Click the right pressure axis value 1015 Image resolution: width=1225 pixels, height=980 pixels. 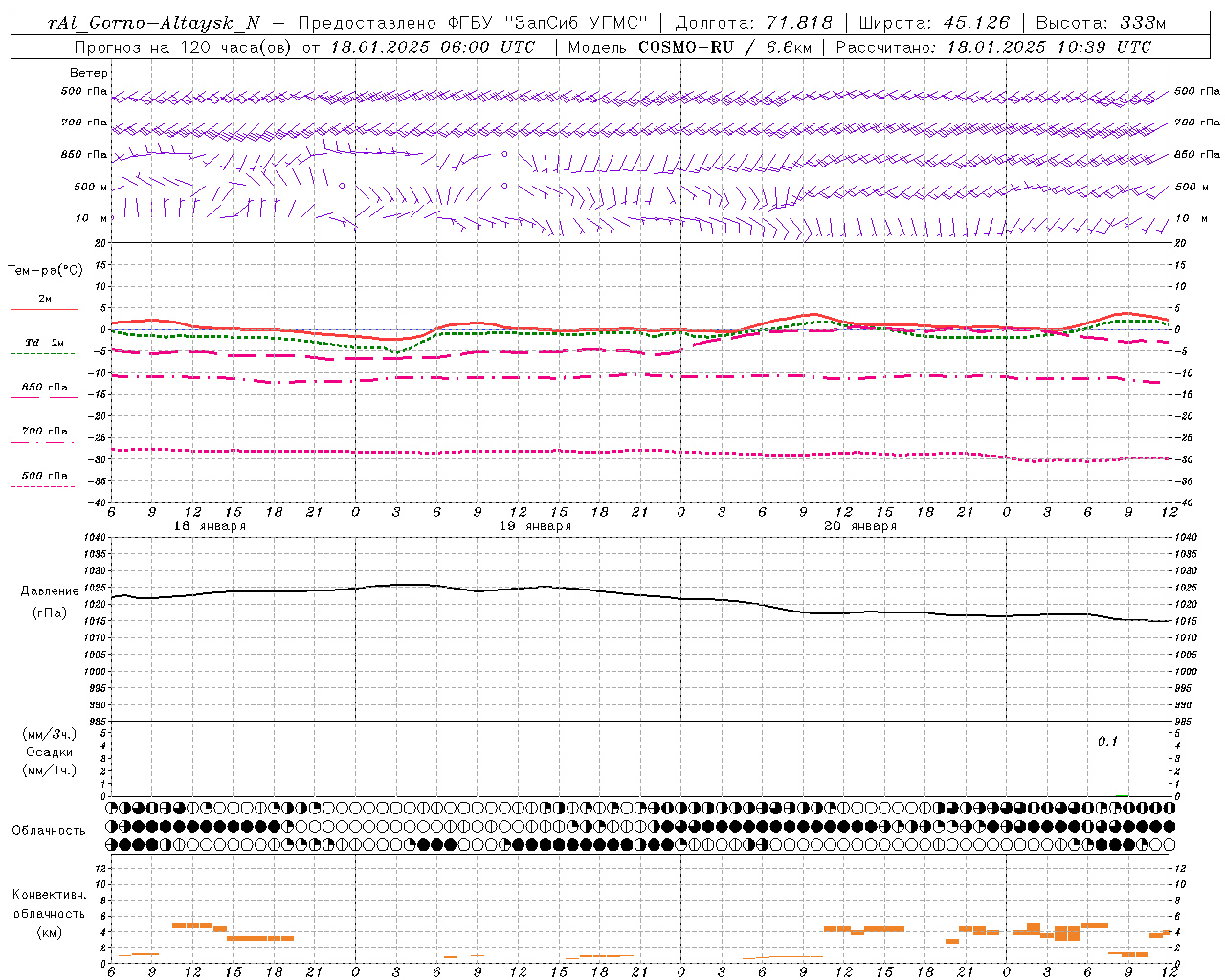pos(1185,622)
